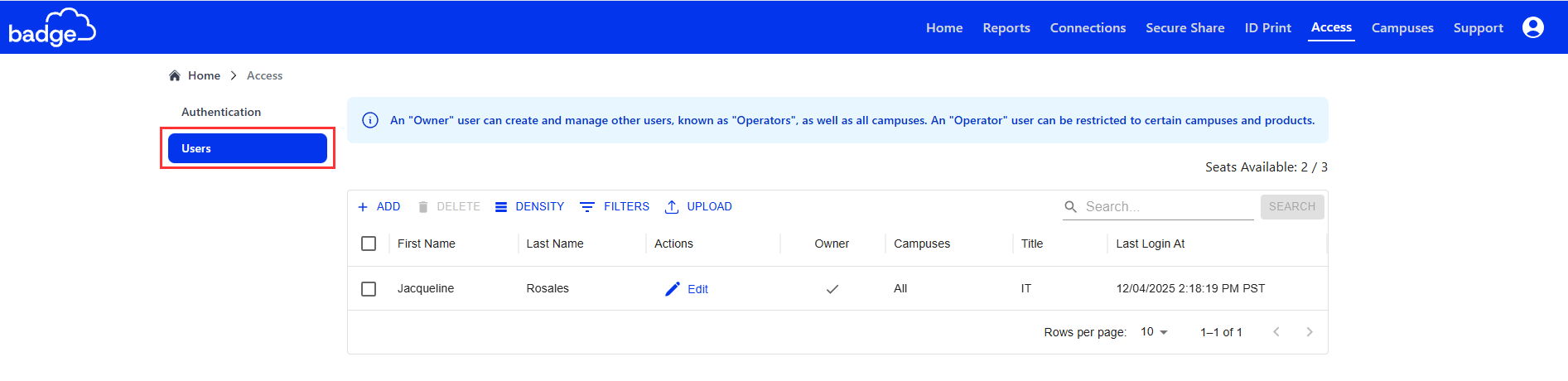Sort by Campuses column header

click(922, 244)
